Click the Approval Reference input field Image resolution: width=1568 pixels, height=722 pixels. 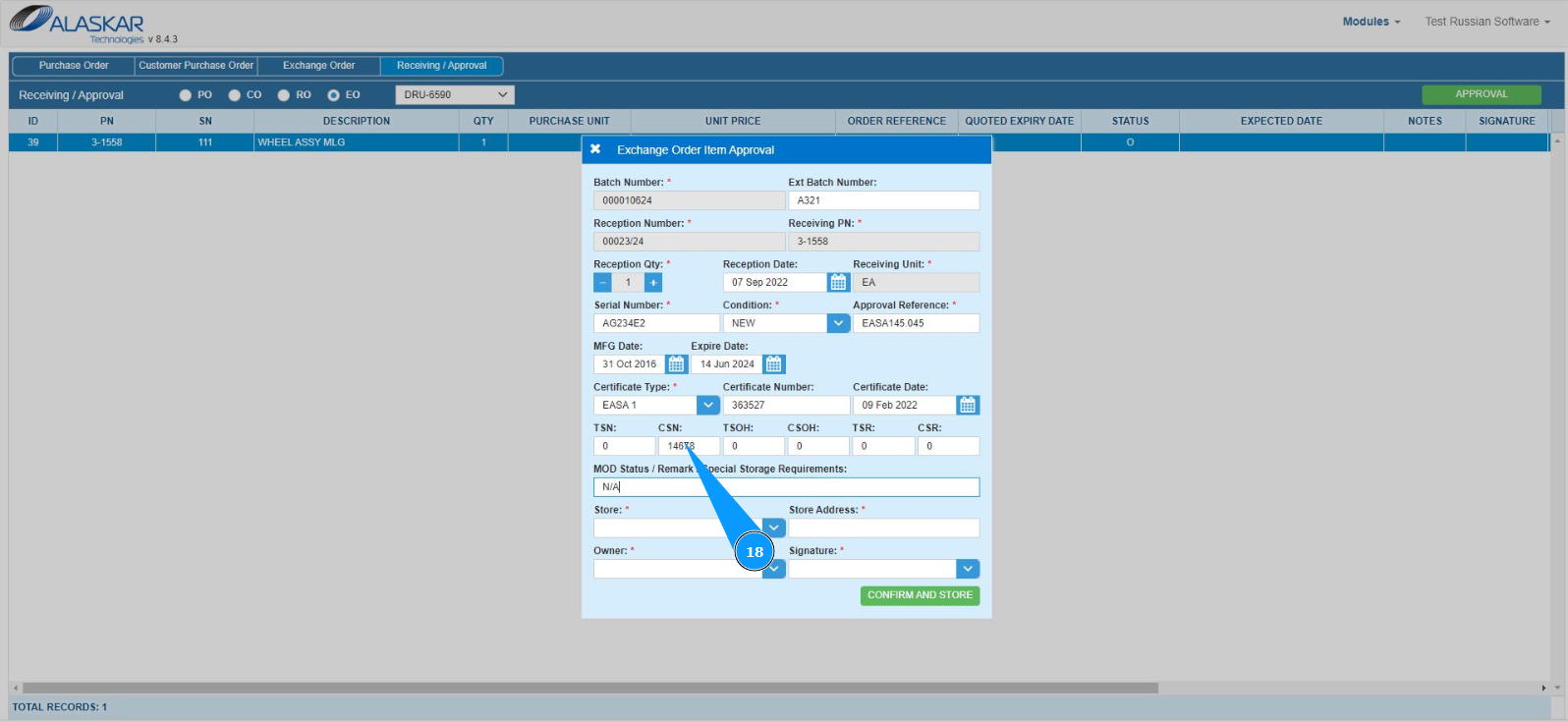pyautogui.click(x=917, y=323)
